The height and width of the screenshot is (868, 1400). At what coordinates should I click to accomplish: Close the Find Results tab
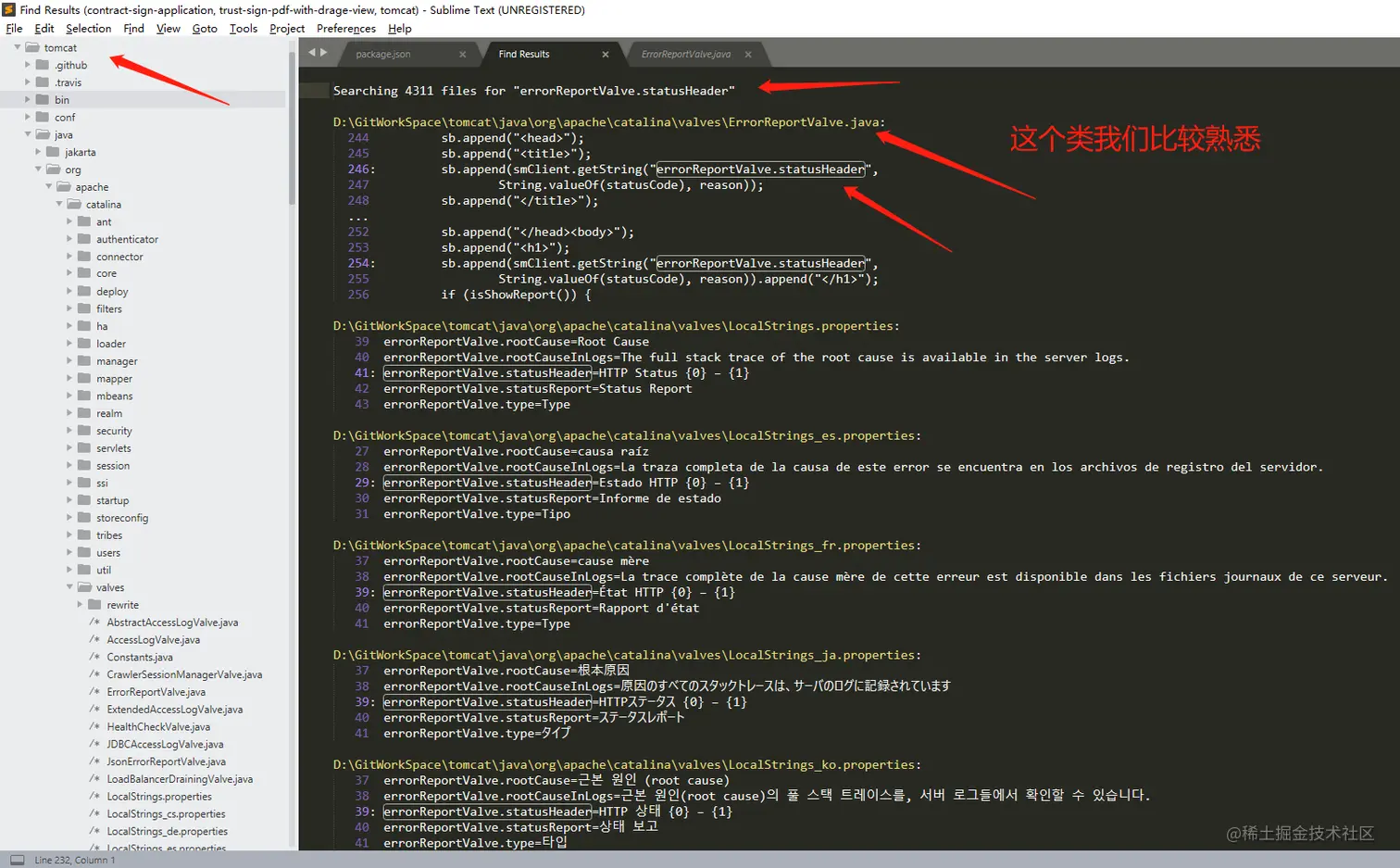point(606,55)
